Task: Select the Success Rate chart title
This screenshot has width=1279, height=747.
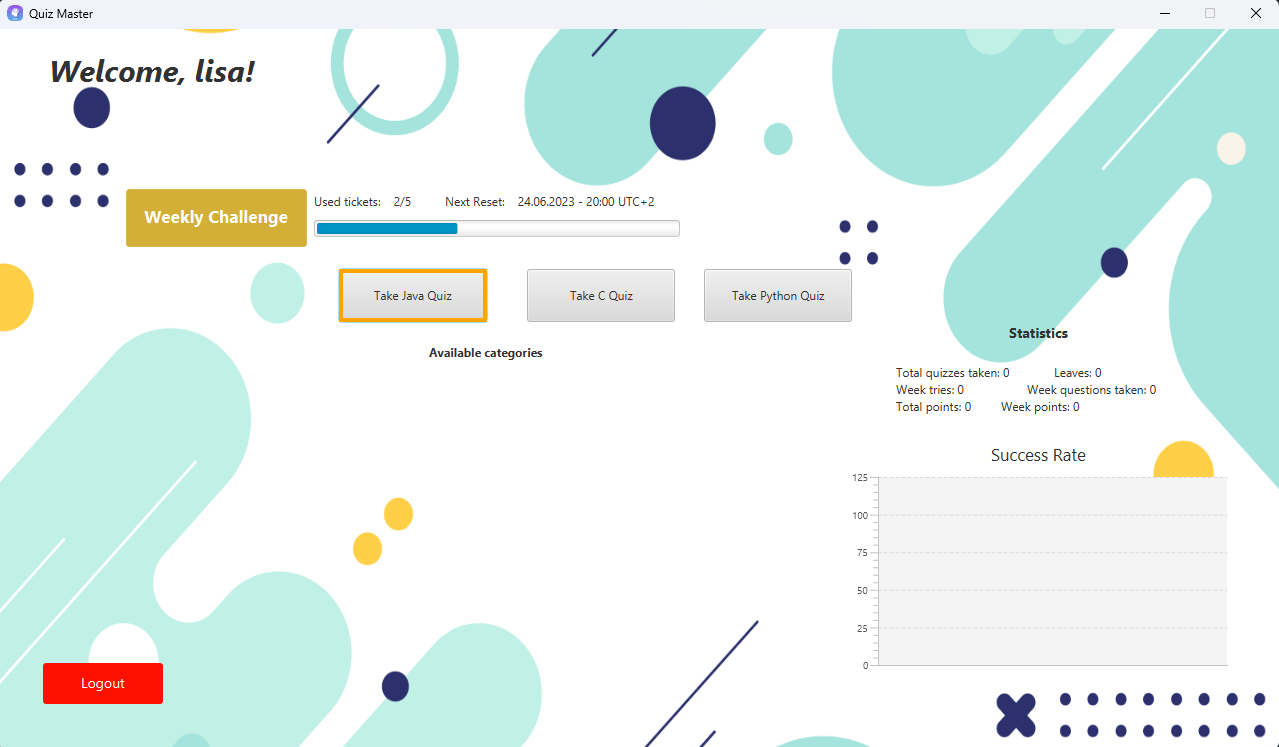Action: click(x=1038, y=455)
